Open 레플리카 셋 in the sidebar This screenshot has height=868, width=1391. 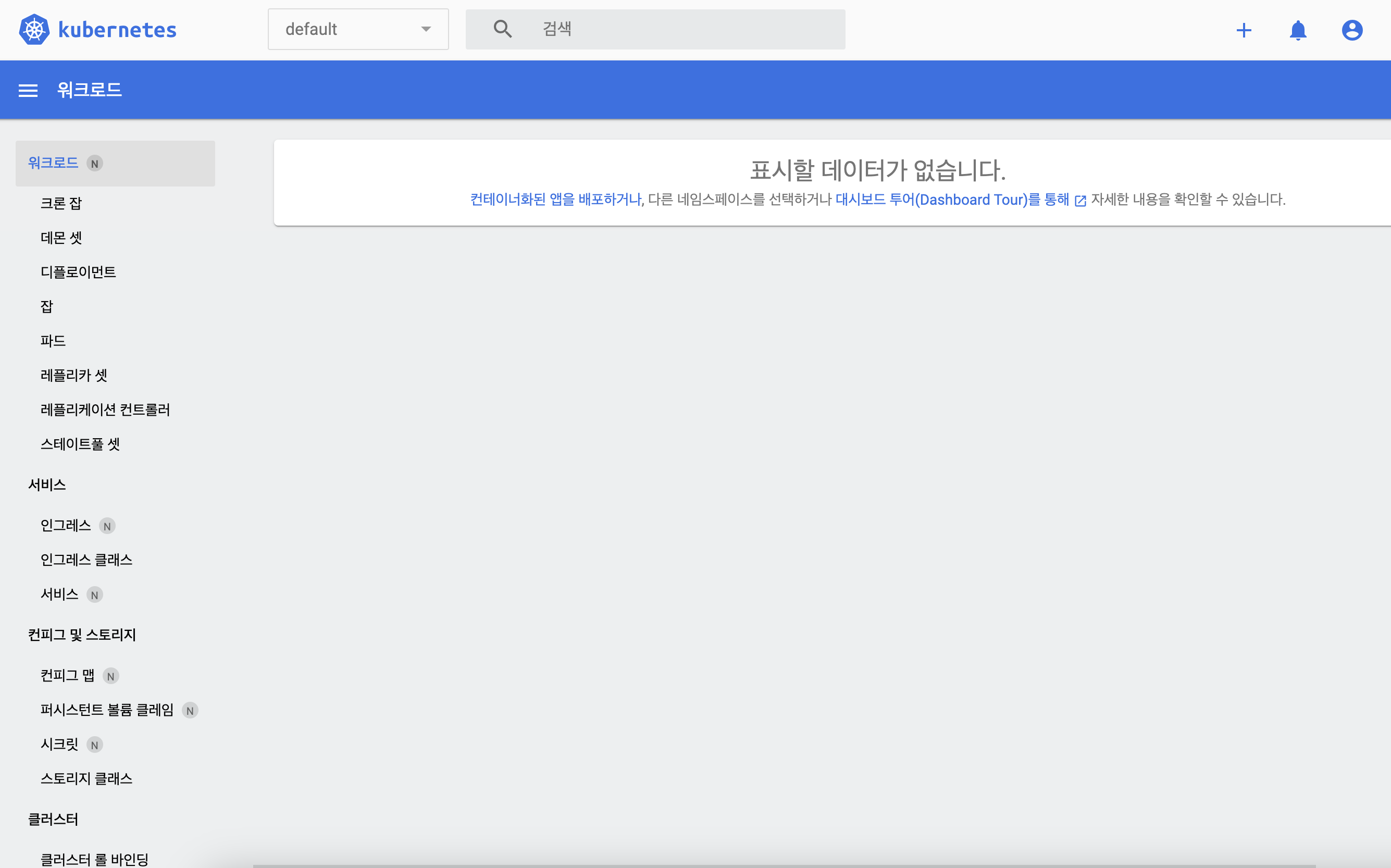[74, 376]
